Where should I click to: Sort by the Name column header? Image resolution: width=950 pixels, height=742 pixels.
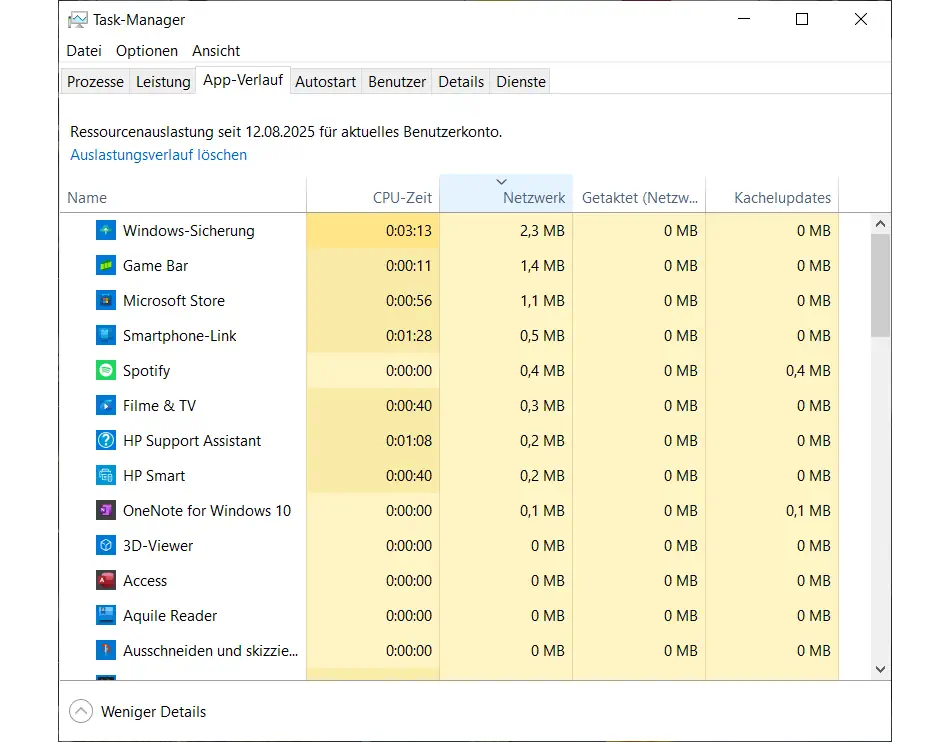[183, 194]
